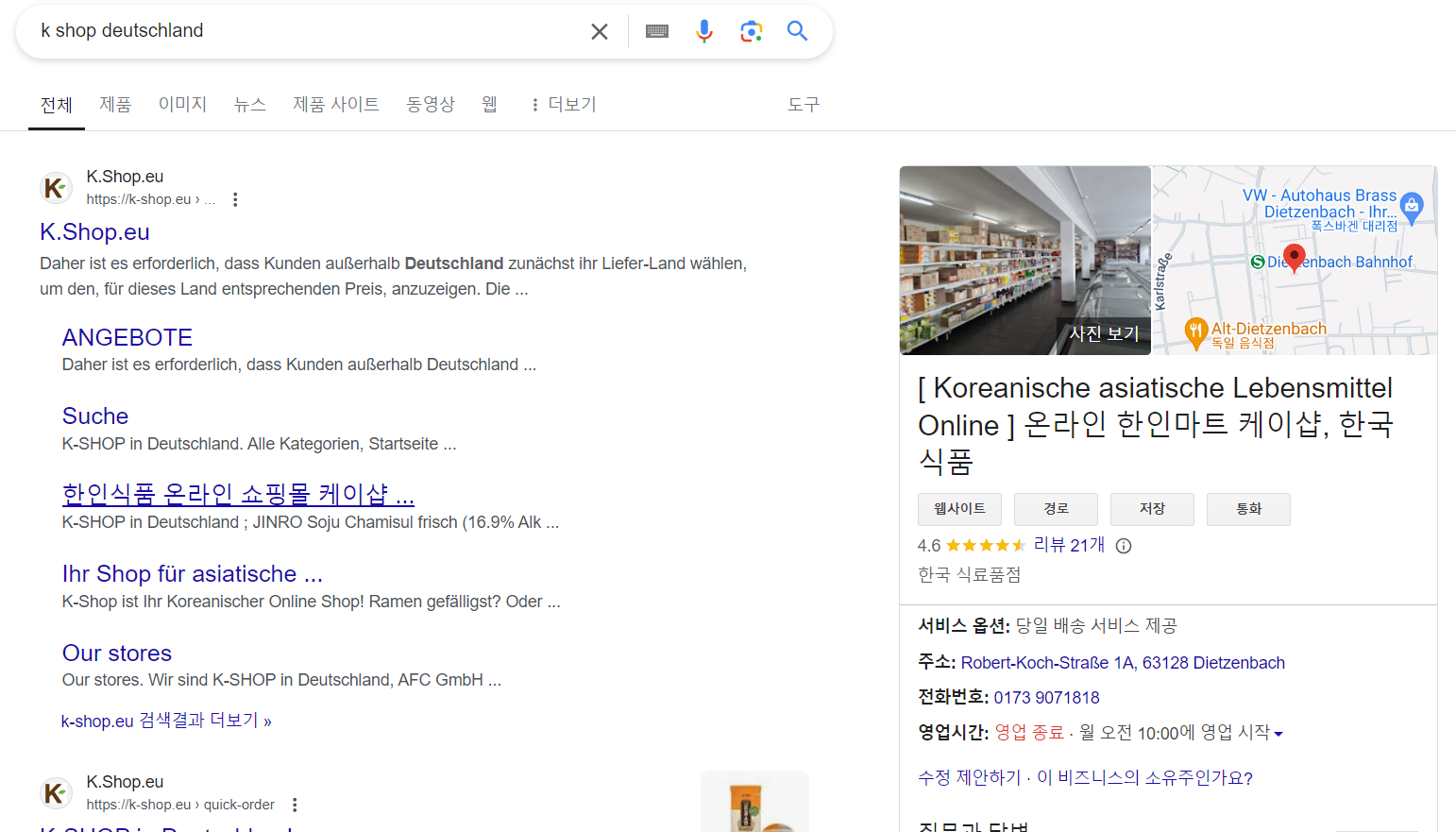
Task: Select the 전체 tab
Action: 57,105
